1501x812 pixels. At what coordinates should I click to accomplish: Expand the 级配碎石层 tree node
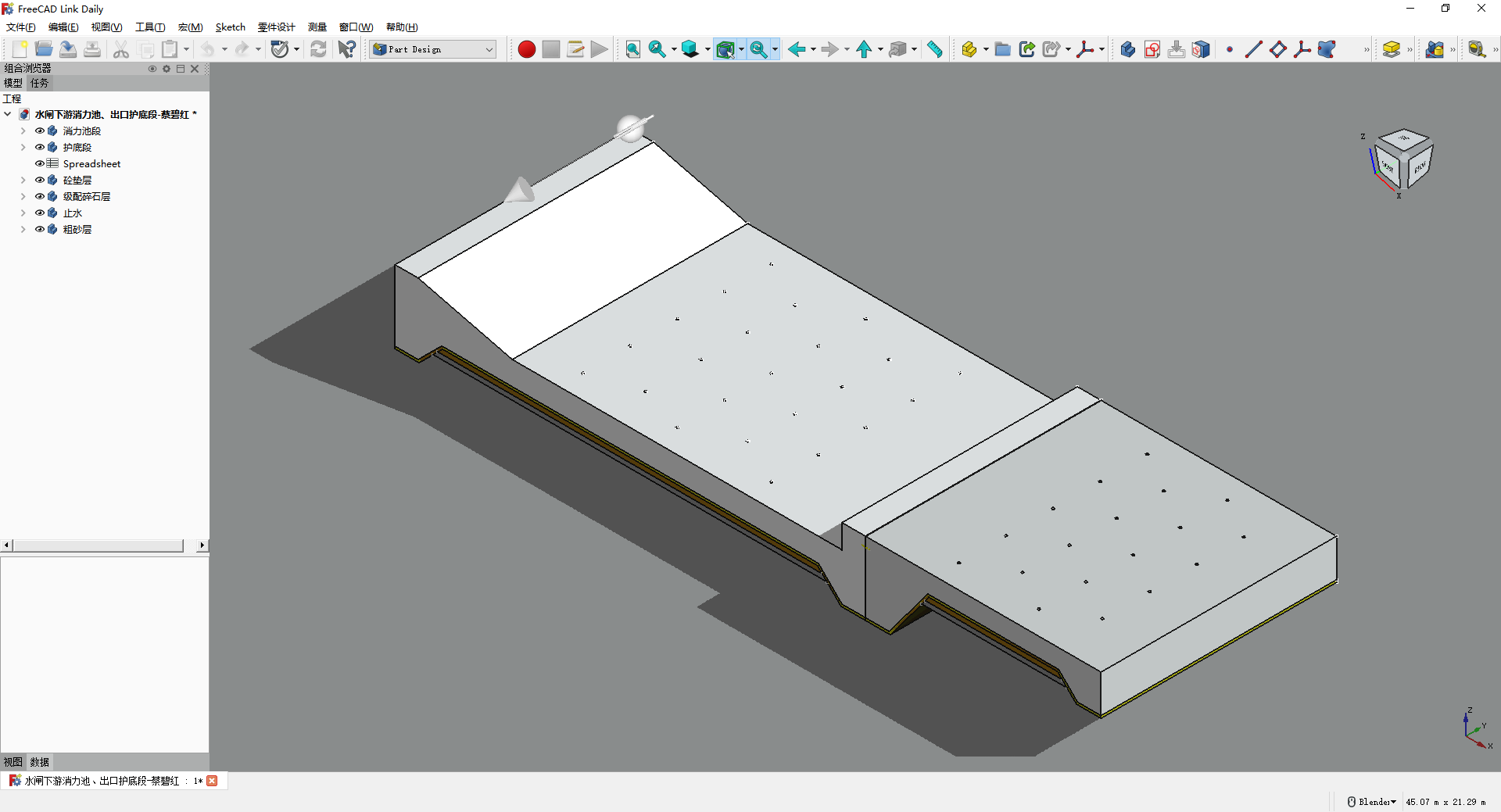pyautogui.click(x=23, y=197)
